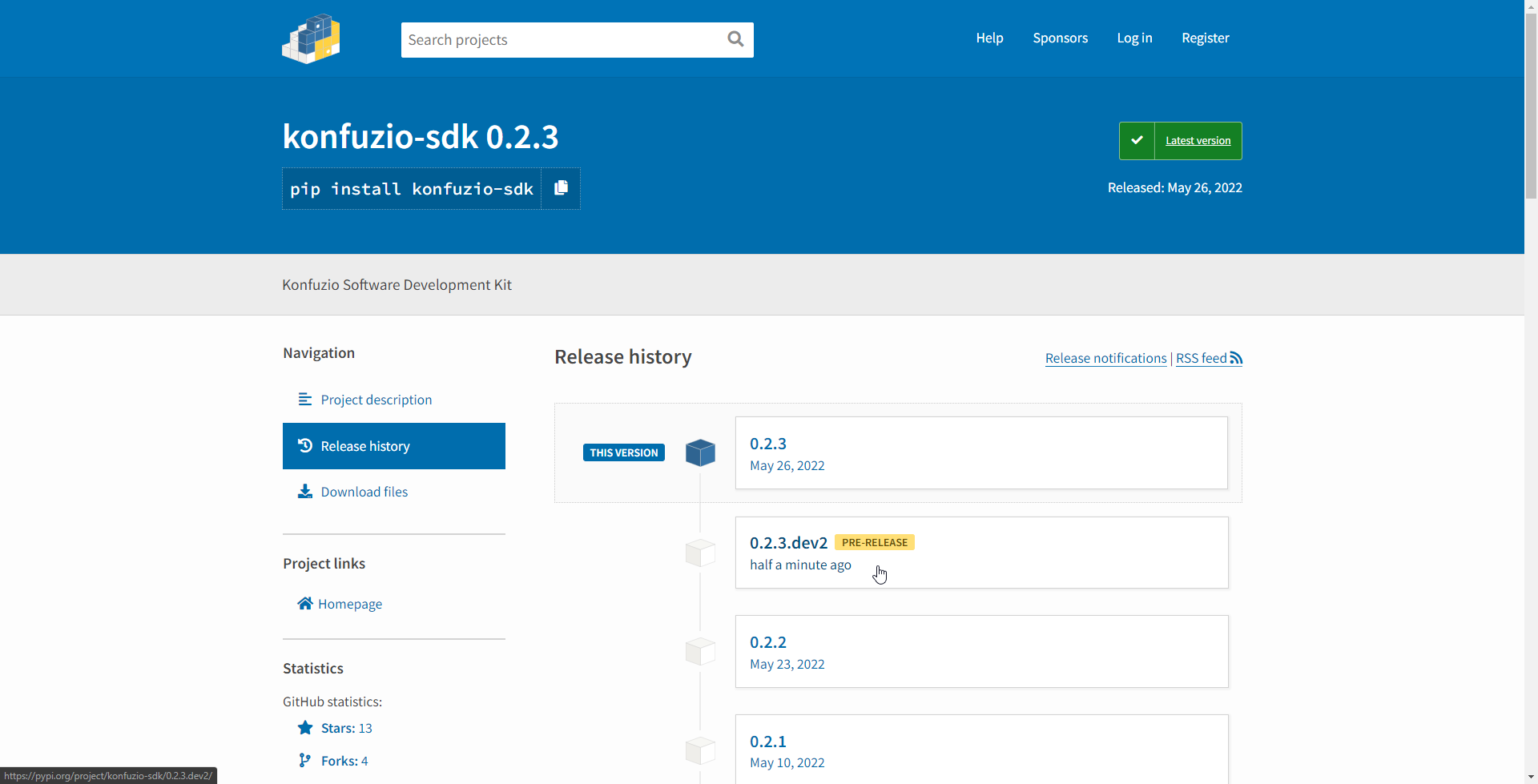Visit the project Homepage link

(349, 604)
